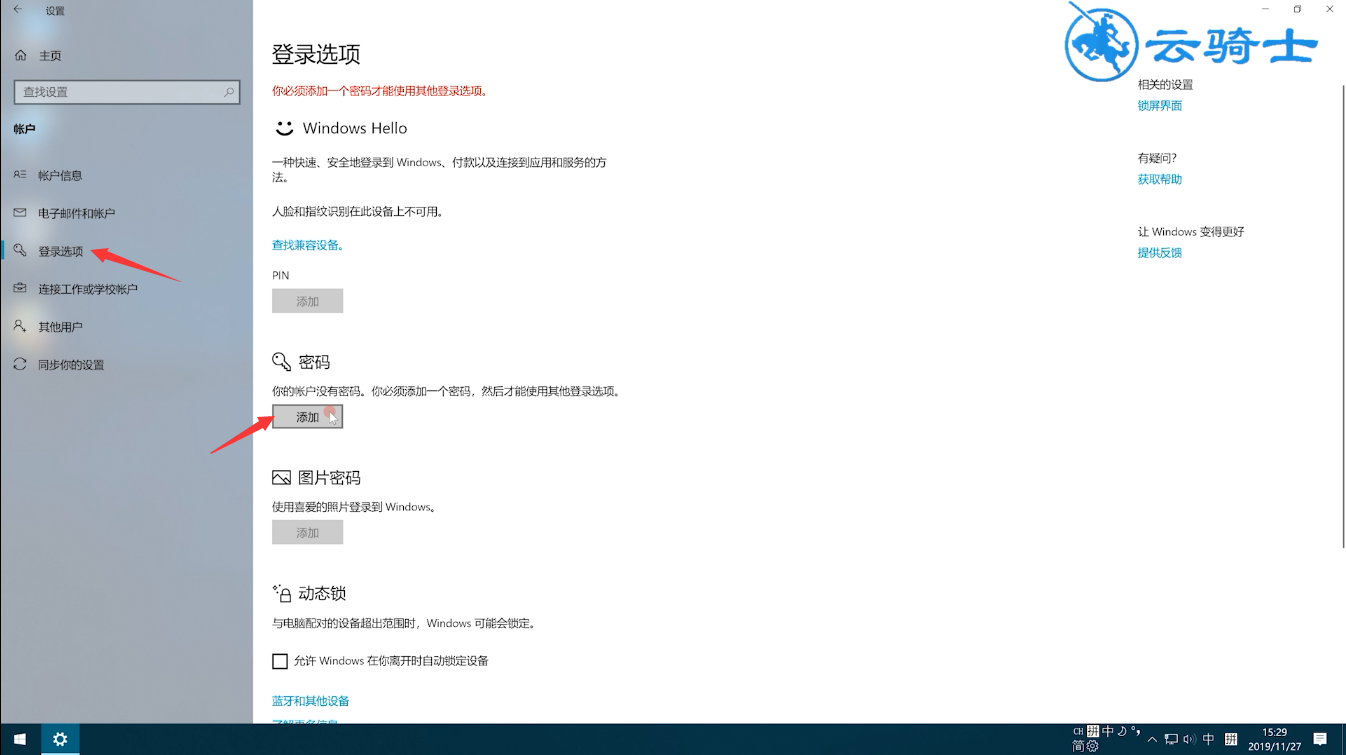Click text 人脸和指纹识别在此设备上不可用

tap(358, 212)
